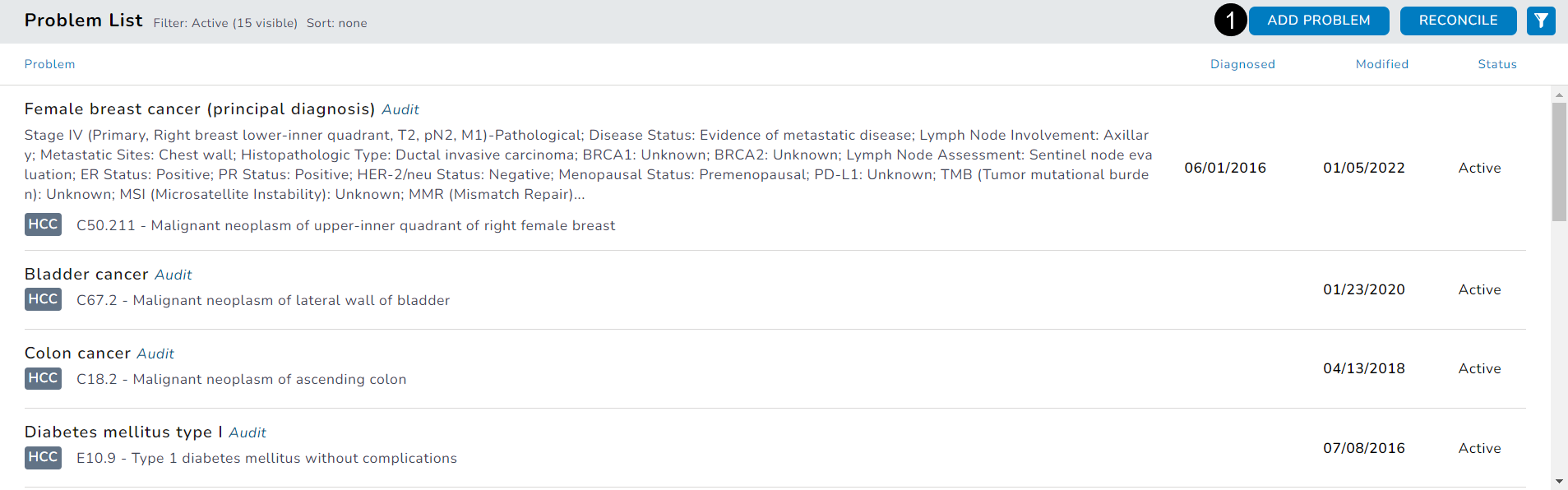The height and width of the screenshot is (490, 1568).
Task: Sort by the Problem column header
Action: tap(49, 64)
